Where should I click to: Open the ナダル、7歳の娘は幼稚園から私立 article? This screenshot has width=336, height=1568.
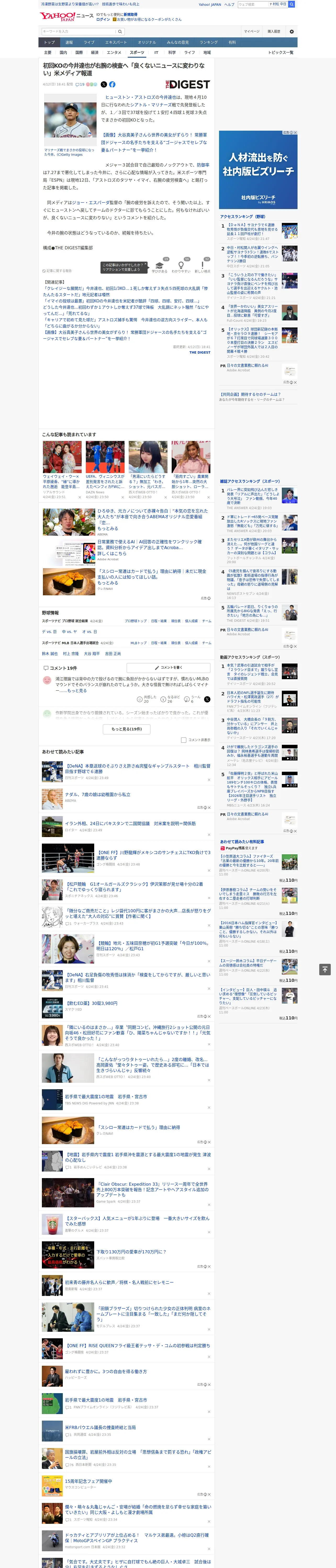click(98, 794)
